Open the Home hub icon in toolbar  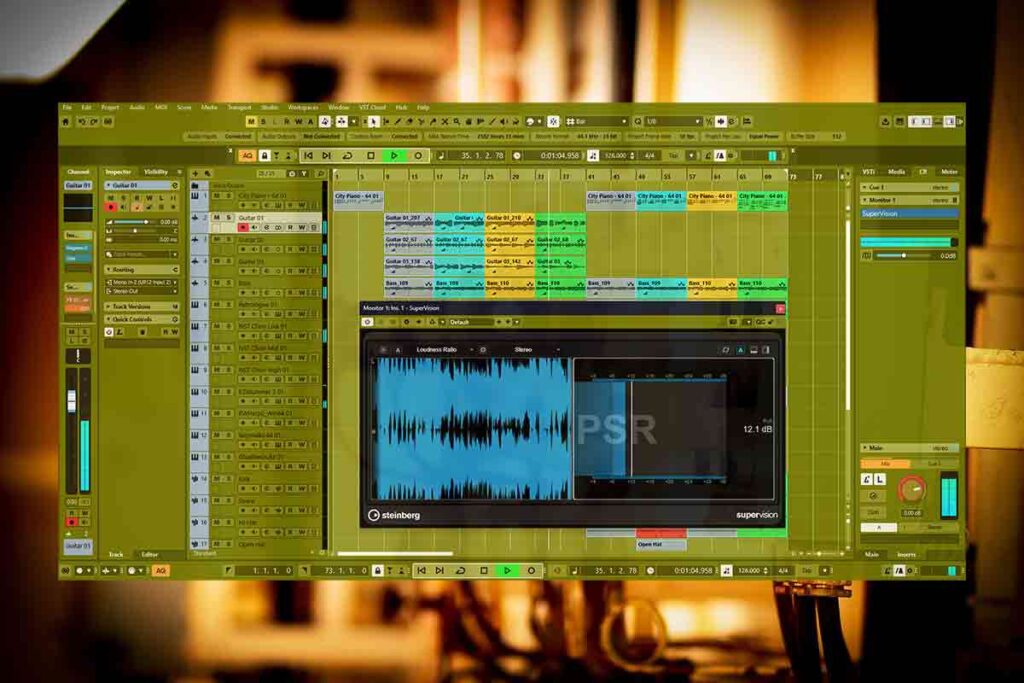point(66,121)
